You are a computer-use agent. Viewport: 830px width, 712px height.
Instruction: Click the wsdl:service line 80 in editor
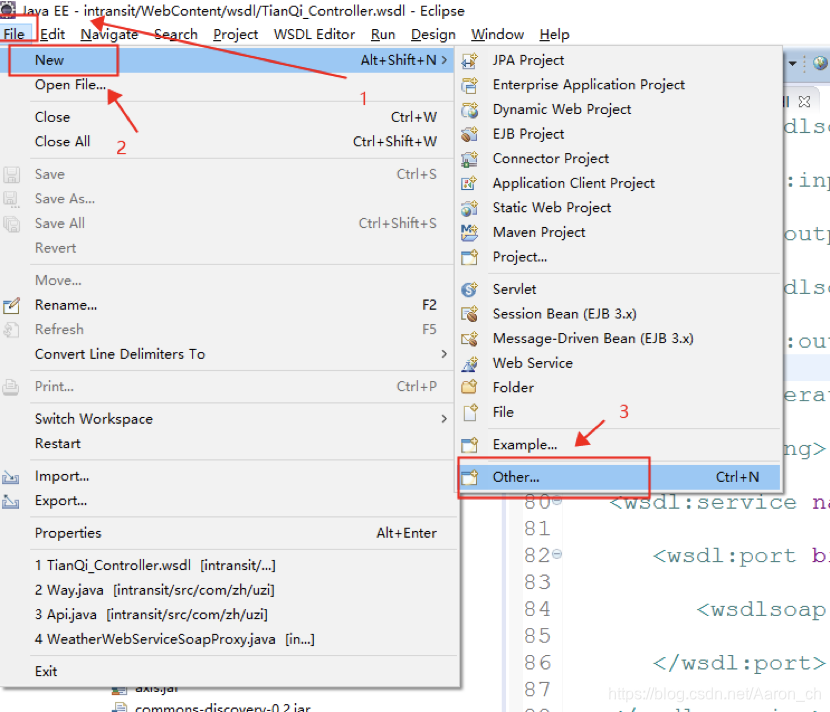(x=719, y=502)
